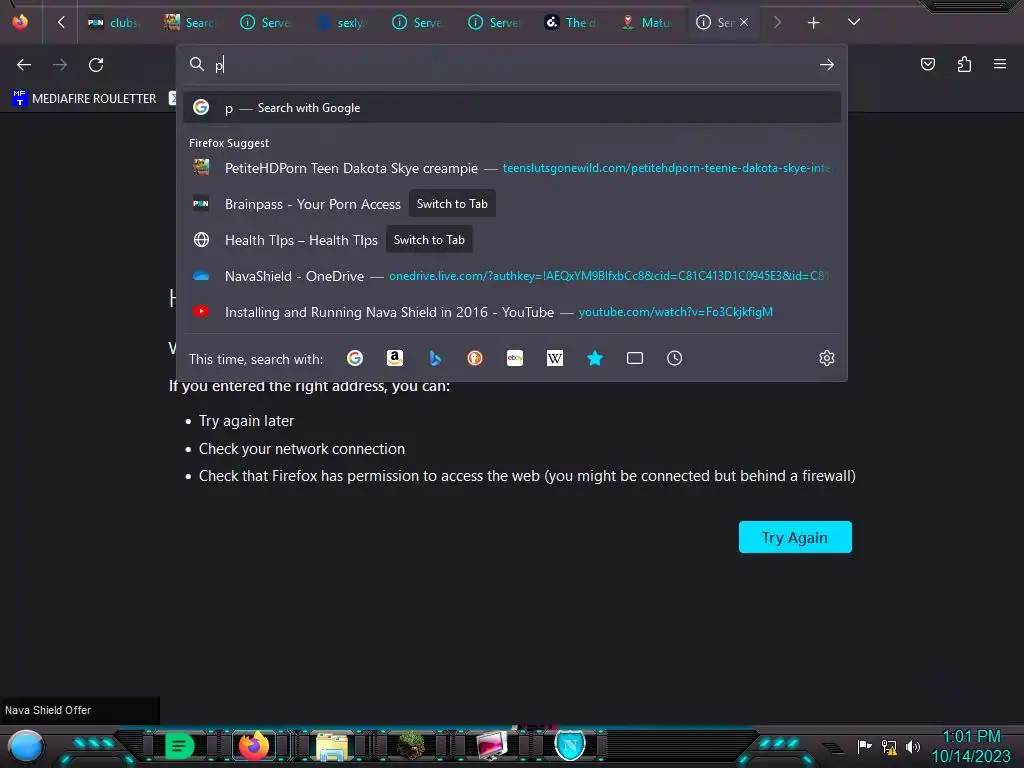Viewport: 1024px width, 768px height.
Task: Switch to the Matu tab
Action: (646, 23)
